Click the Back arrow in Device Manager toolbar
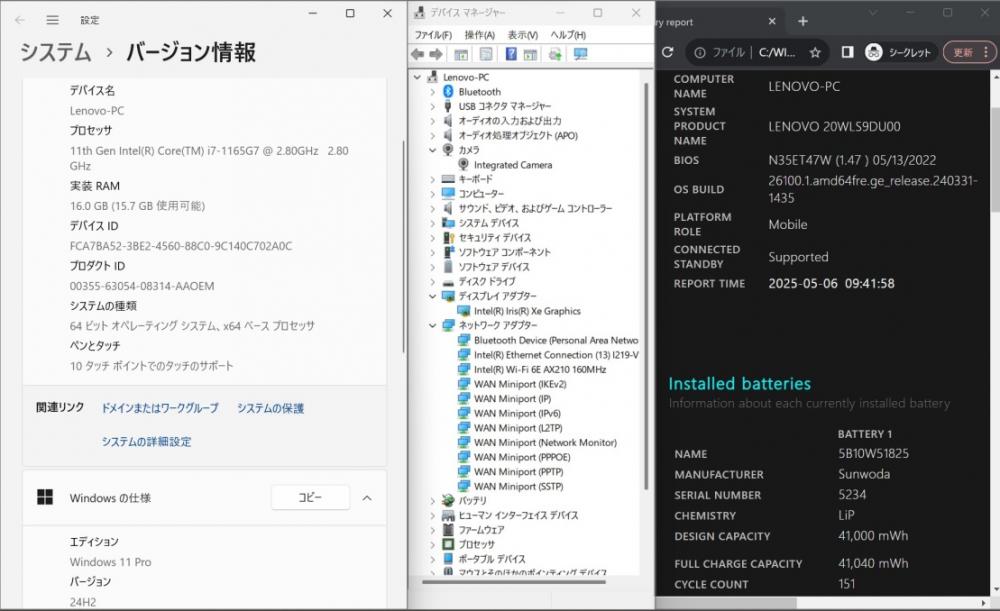Viewport: 1000px width, 611px height. (418, 54)
